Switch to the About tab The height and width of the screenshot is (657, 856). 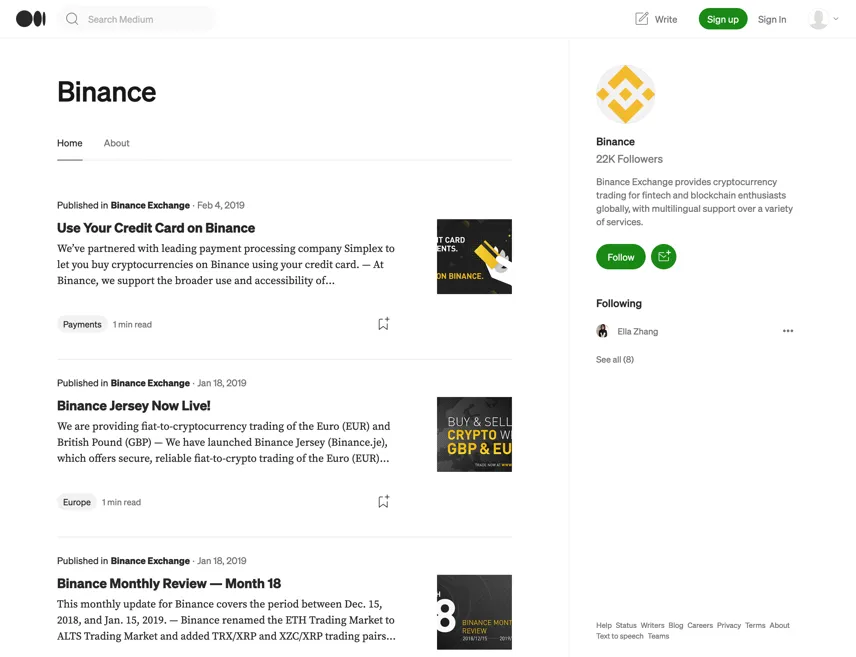[117, 143]
